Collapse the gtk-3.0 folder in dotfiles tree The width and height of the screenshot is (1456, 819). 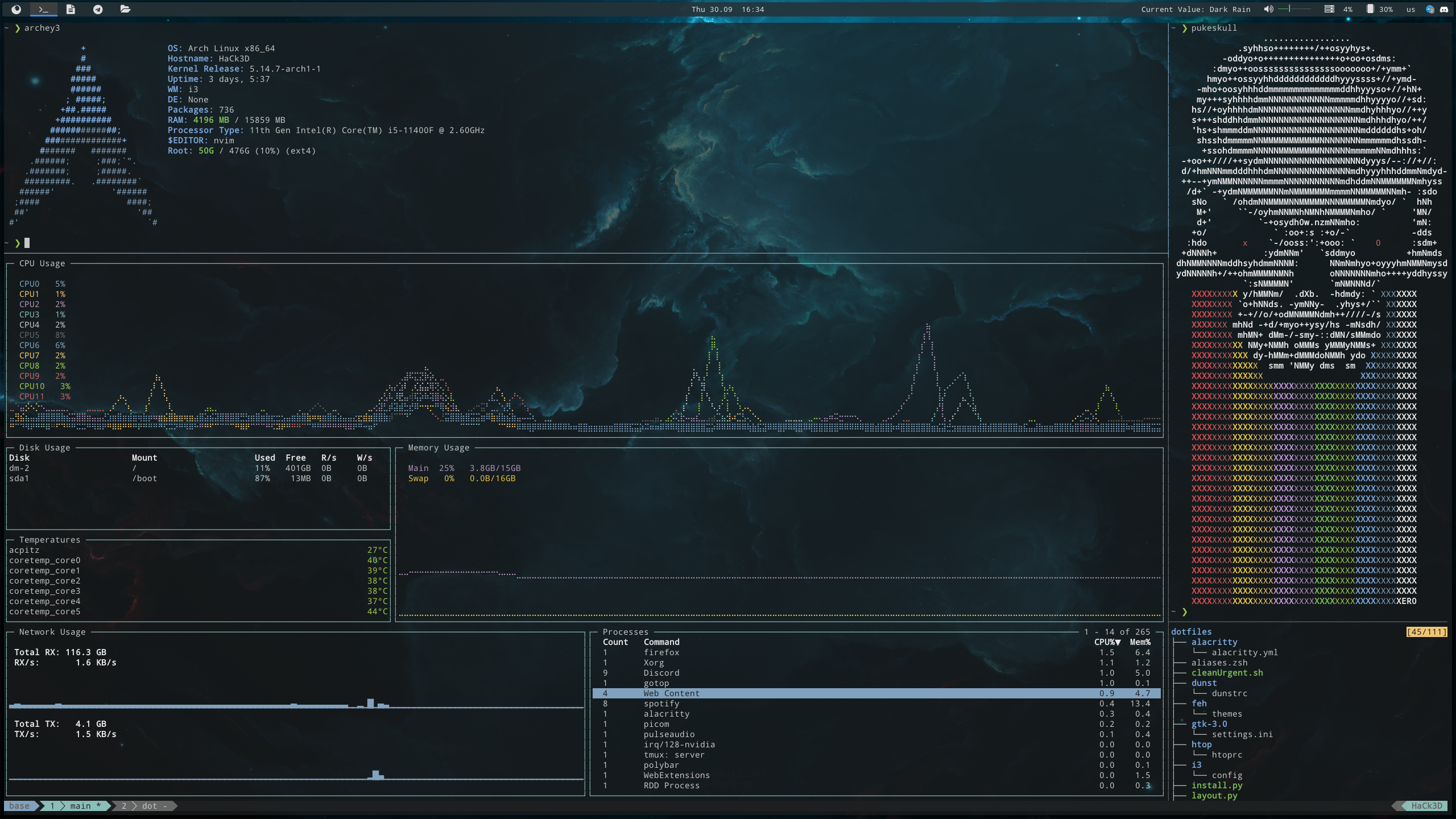coord(1209,724)
